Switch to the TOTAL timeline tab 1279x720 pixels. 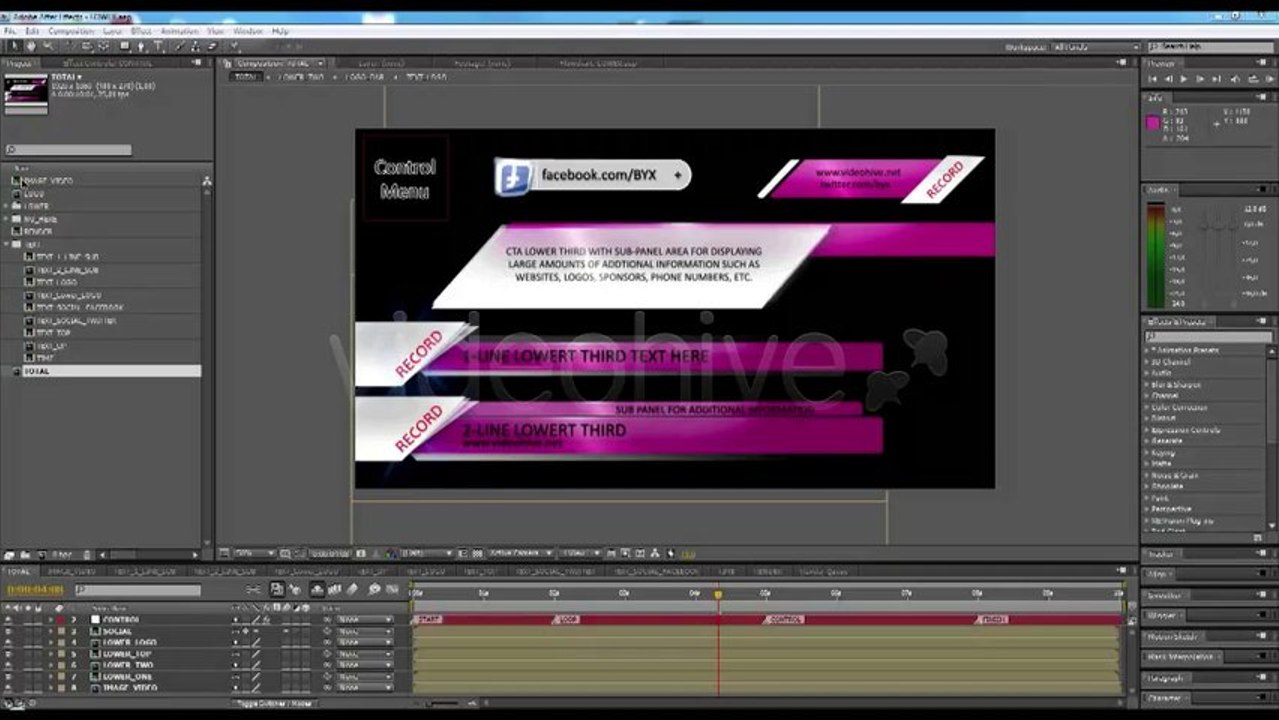(x=19, y=571)
